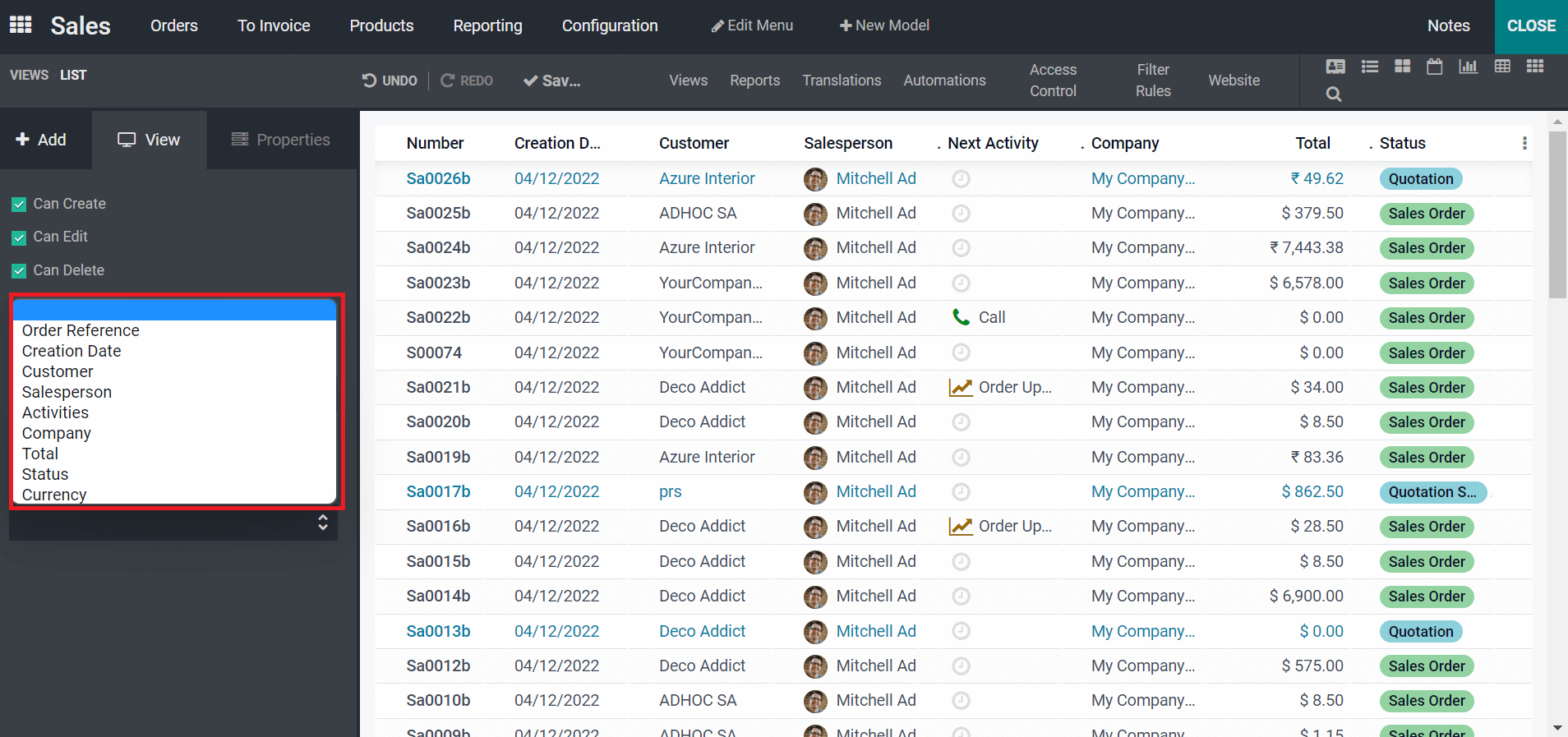Open the To Invoice menu
Screen dimensions: 1568x737
pyautogui.click(x=274, y=25)
